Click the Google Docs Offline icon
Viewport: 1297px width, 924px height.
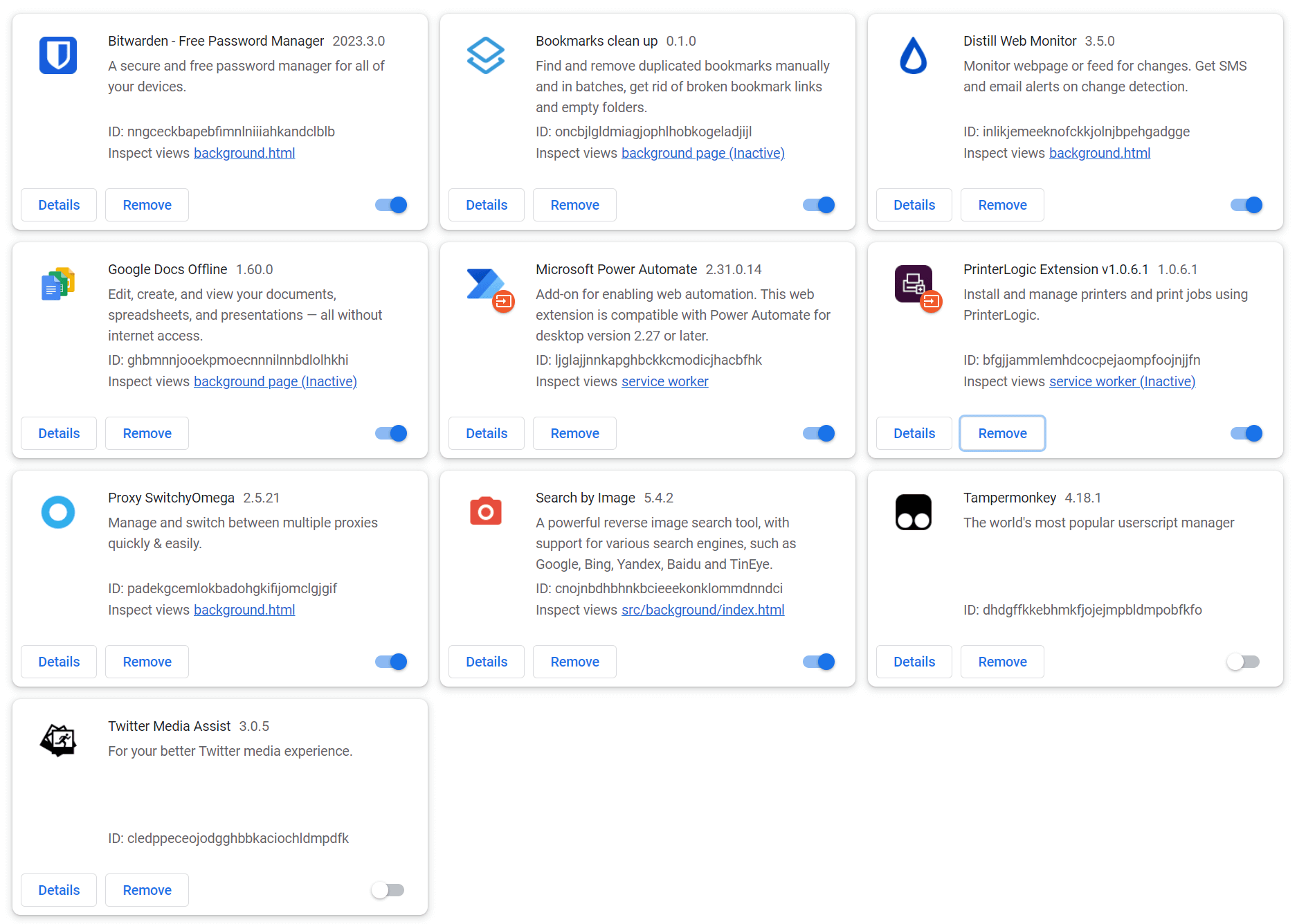tap(57, 284)
